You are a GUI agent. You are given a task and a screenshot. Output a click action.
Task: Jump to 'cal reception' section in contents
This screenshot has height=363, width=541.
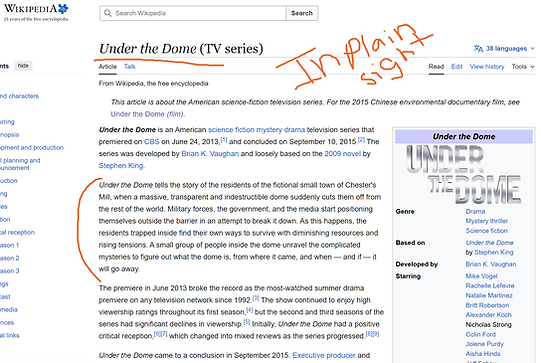[17, 233]
